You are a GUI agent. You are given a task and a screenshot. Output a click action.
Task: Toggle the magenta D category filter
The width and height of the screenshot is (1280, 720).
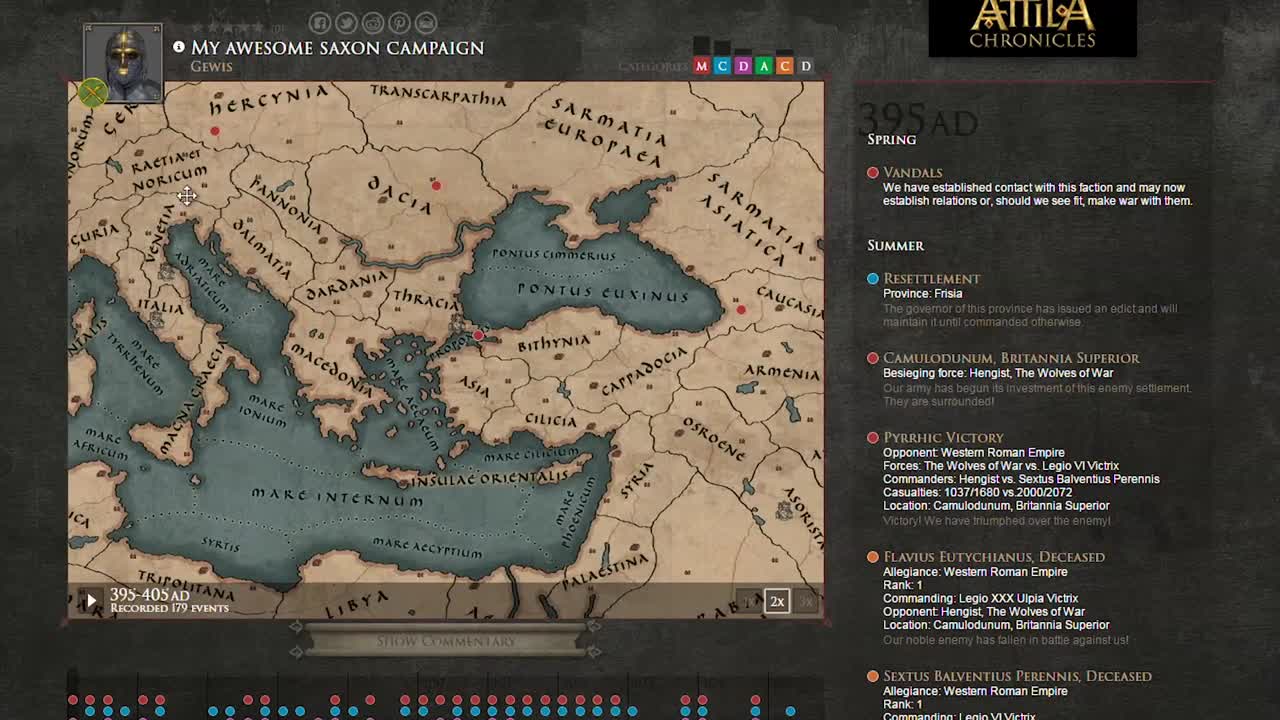pyautogui.click(x=743, y=66)
